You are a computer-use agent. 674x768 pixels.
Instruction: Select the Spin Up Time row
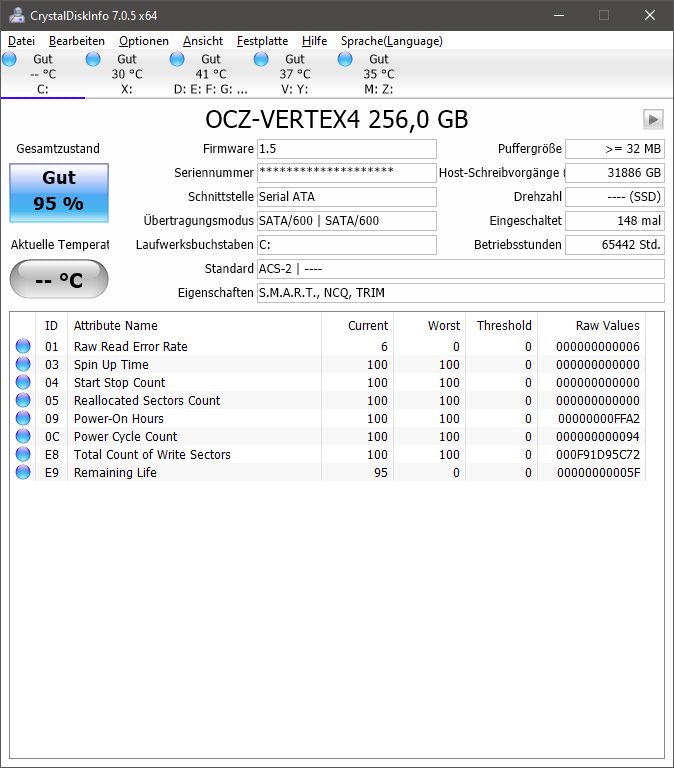click(328, 364)
